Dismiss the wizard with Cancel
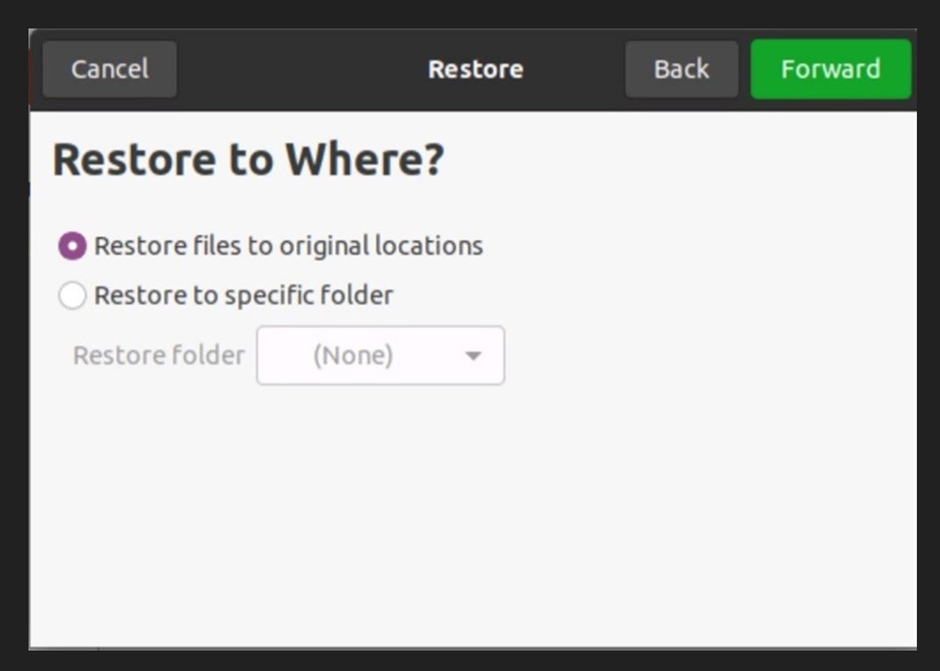 [109, 69]
